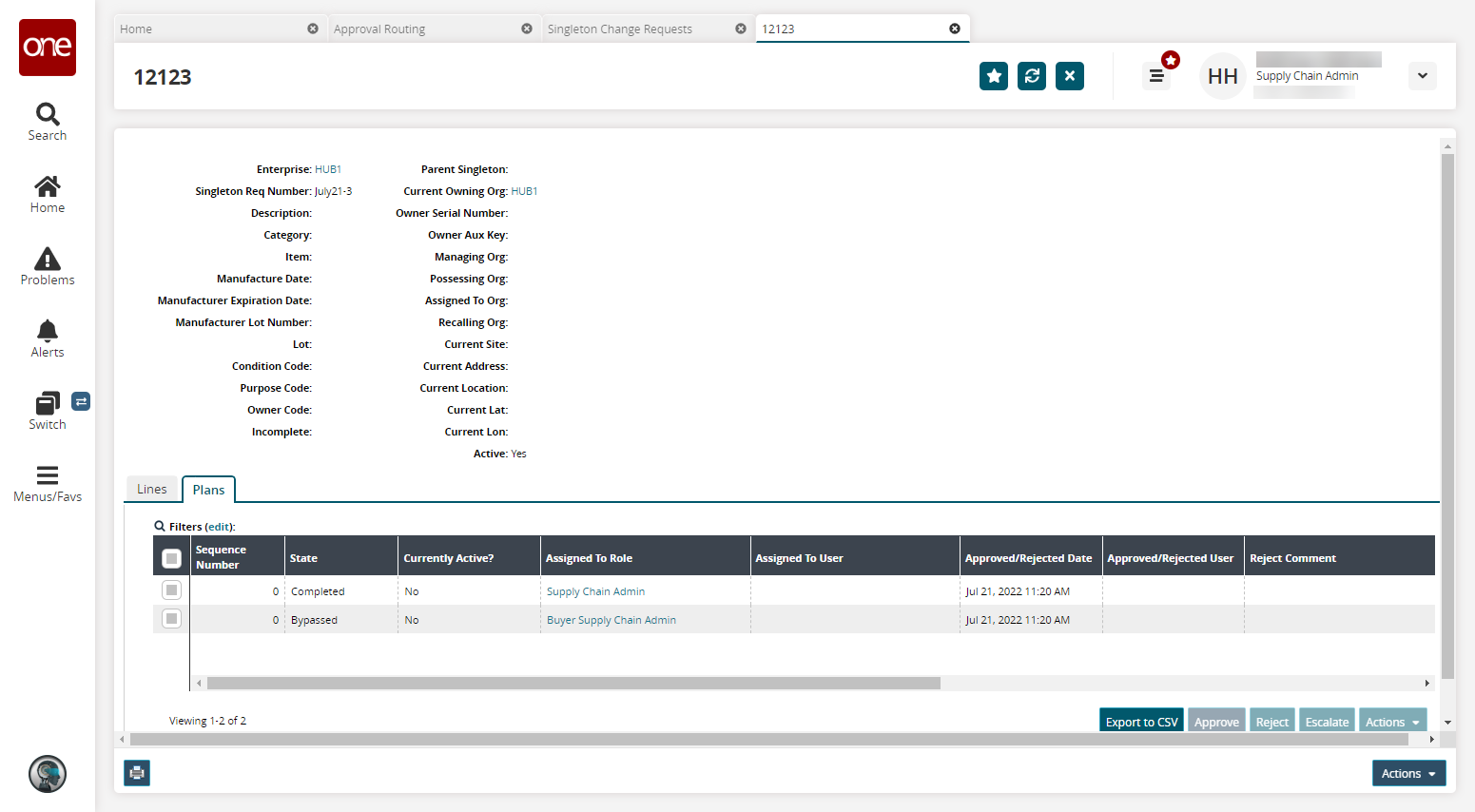Switch to the Lines tab
Viewport: 1475px width, 812px height.
pyautogui.click(x=152, y=489)
